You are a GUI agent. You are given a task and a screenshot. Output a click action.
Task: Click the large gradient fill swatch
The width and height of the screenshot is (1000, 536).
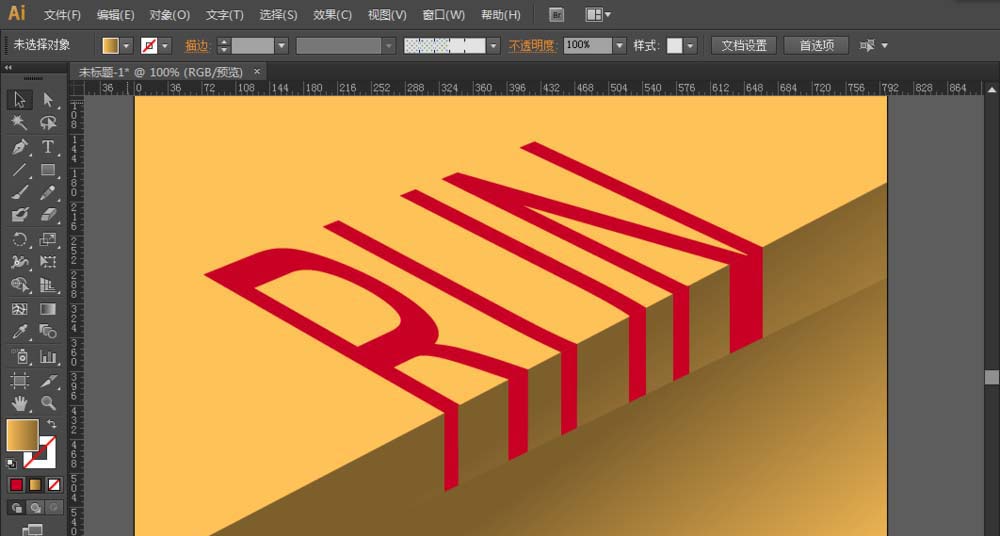tap(22, 435)
